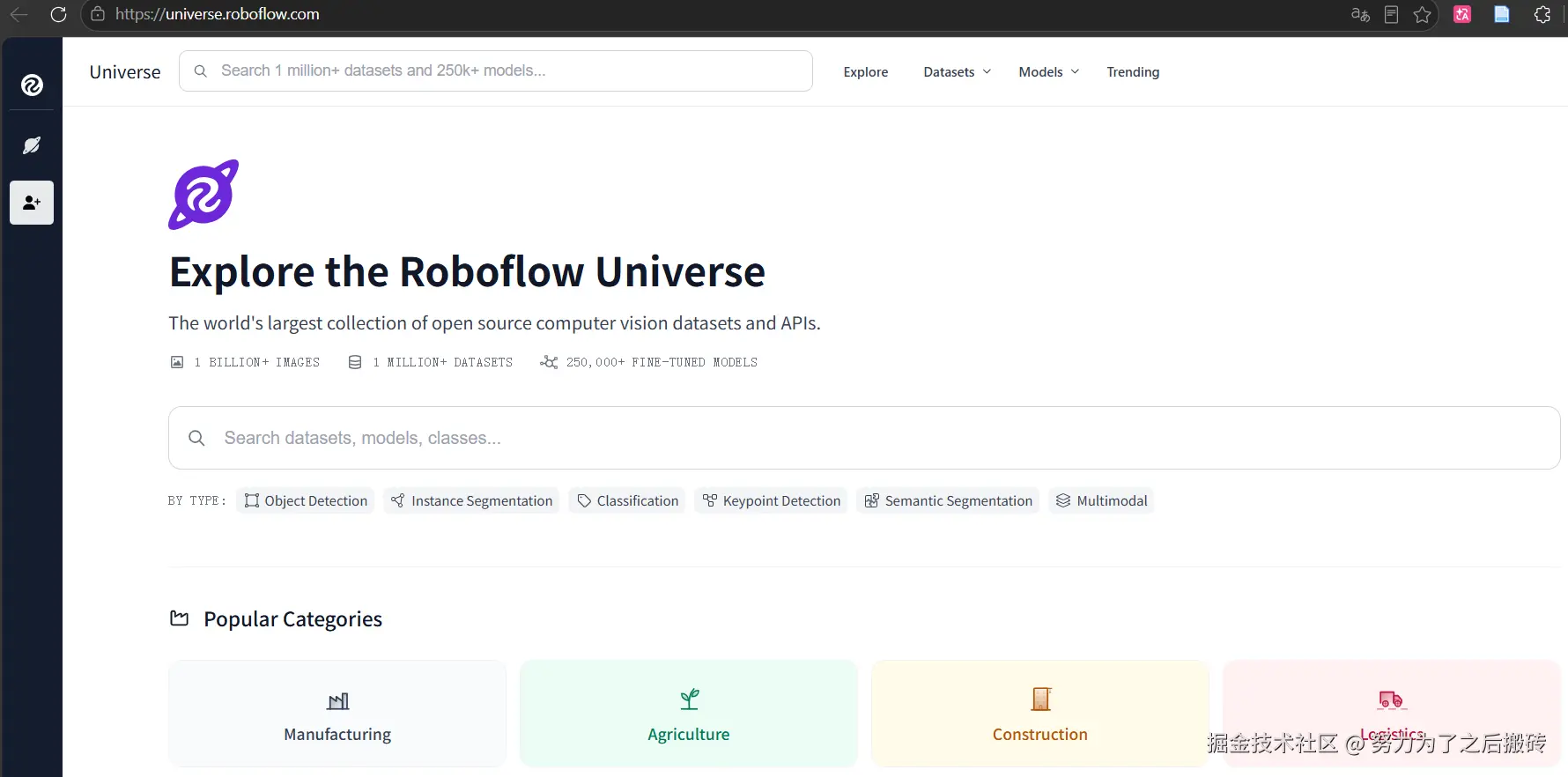Click the pink translator extension icon
The width and height of the screenshot is (1568, 777).
1462,14
